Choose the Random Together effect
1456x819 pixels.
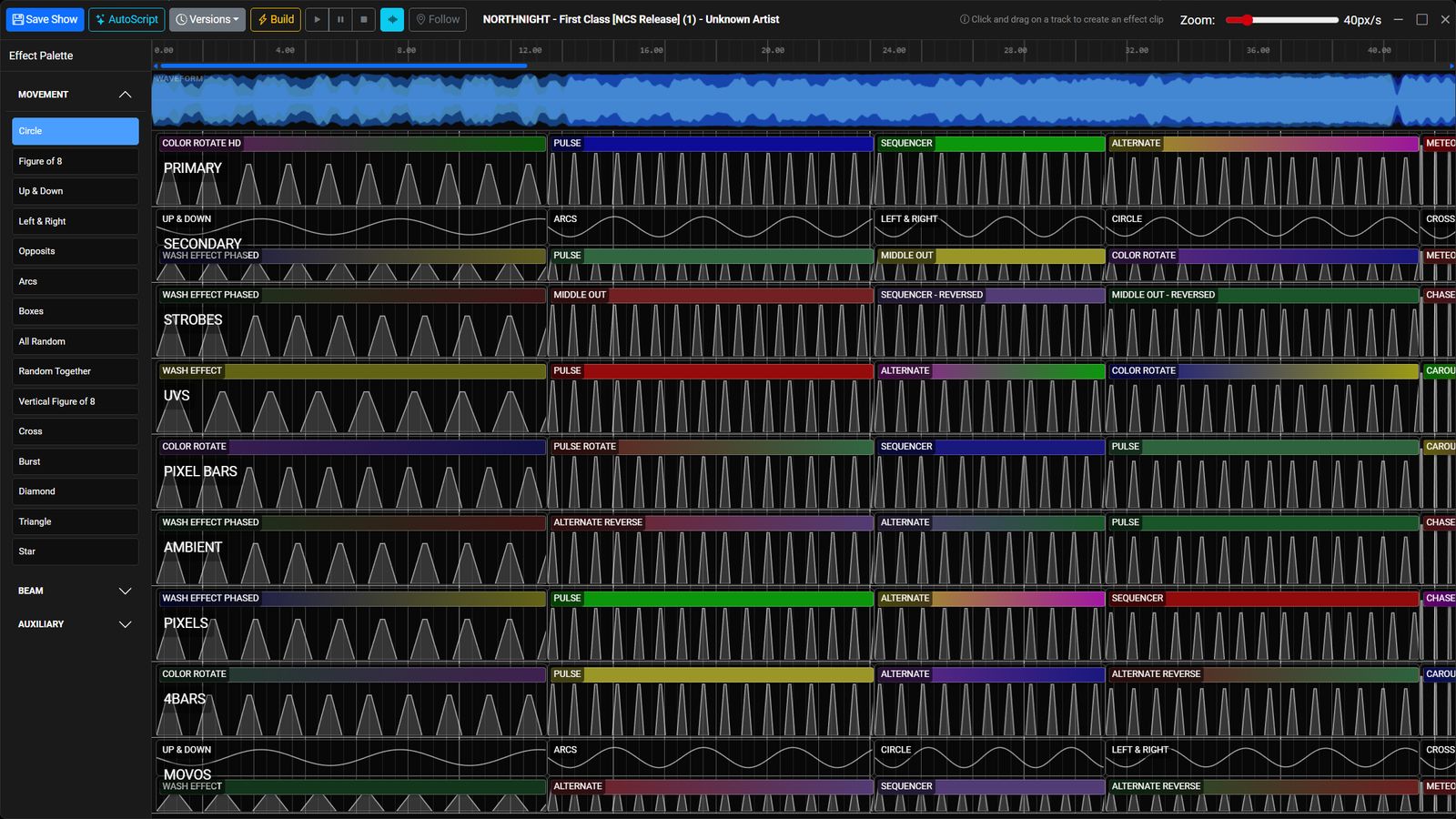tap(76, 371)
